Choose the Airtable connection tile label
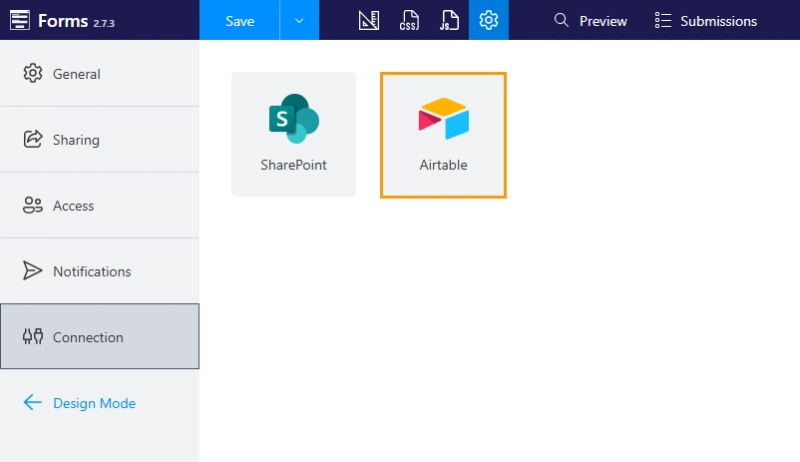 click(443, 165)
